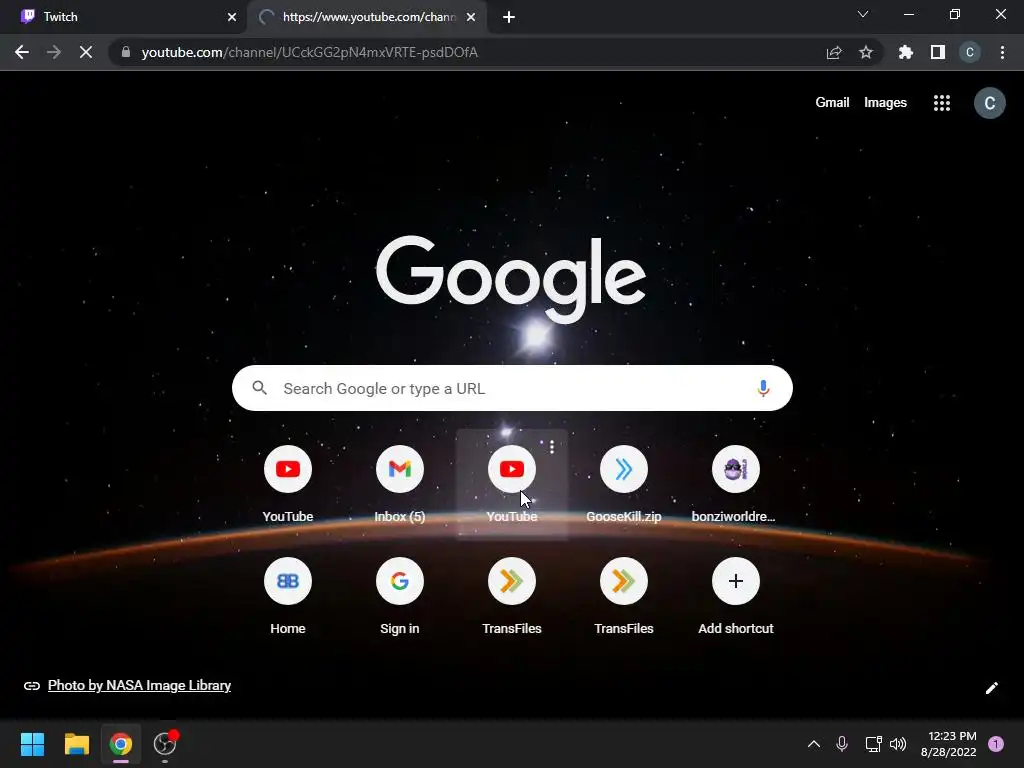This screenshot has height=768, width=1024.
Task: Open the Extensions puzzle icon
Action: [906, 52]
